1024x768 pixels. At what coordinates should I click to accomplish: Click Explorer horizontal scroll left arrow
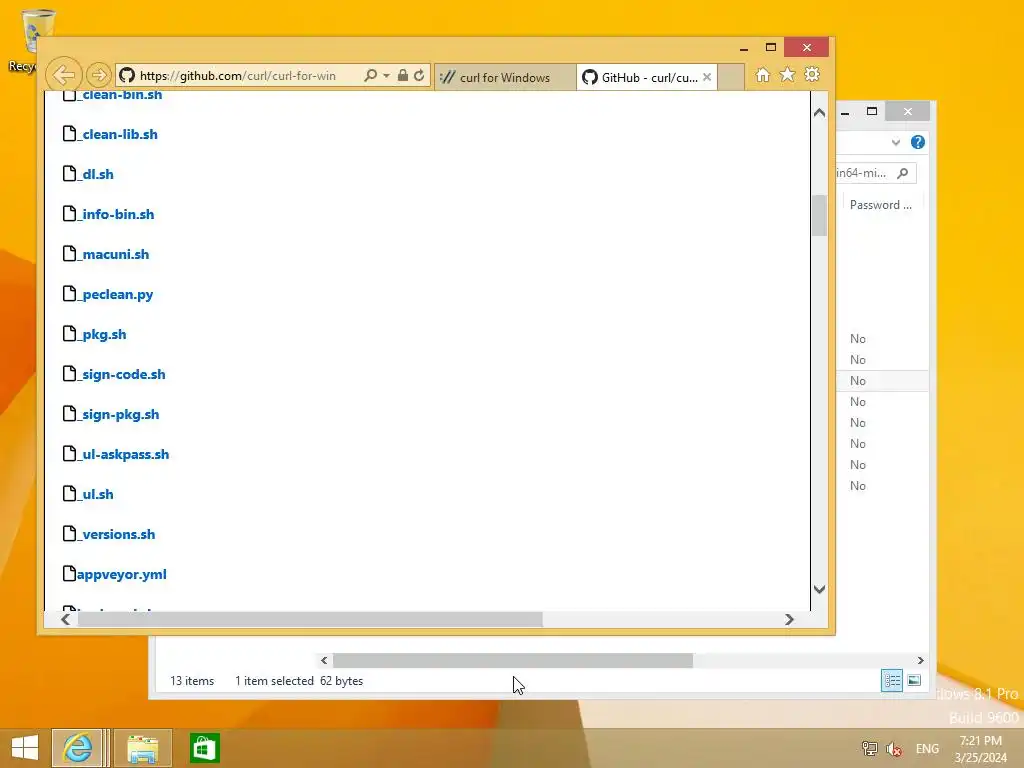[x=324, y=660]
